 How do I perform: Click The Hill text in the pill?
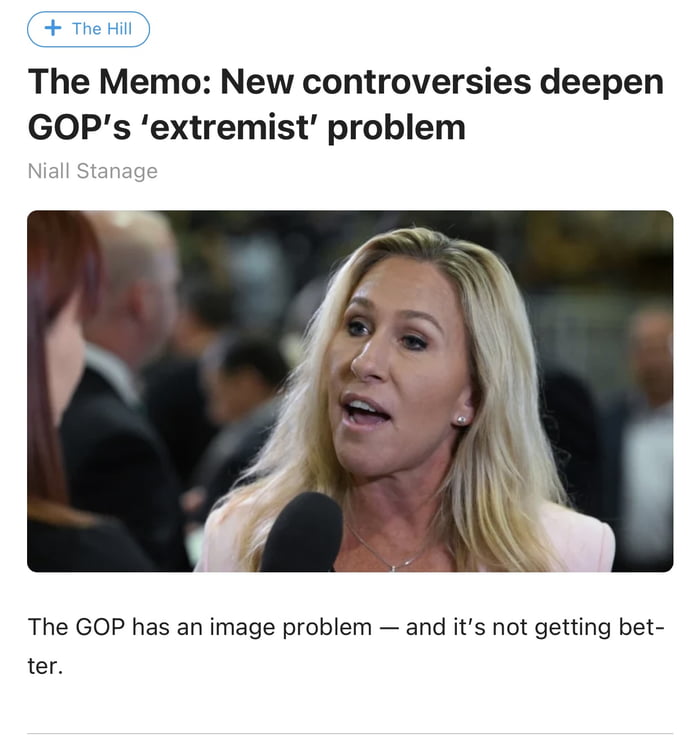pyautogui.click(x=102, y=29)
